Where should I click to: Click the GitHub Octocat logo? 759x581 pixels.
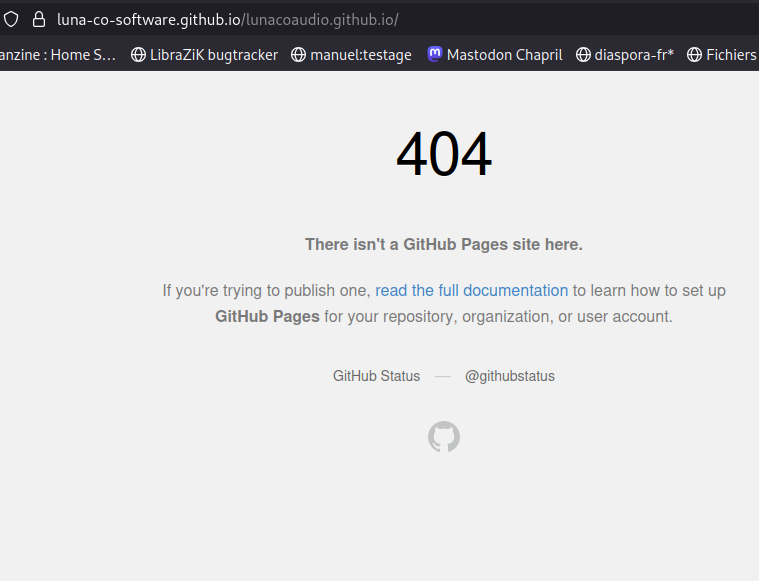tap(443, 437)
